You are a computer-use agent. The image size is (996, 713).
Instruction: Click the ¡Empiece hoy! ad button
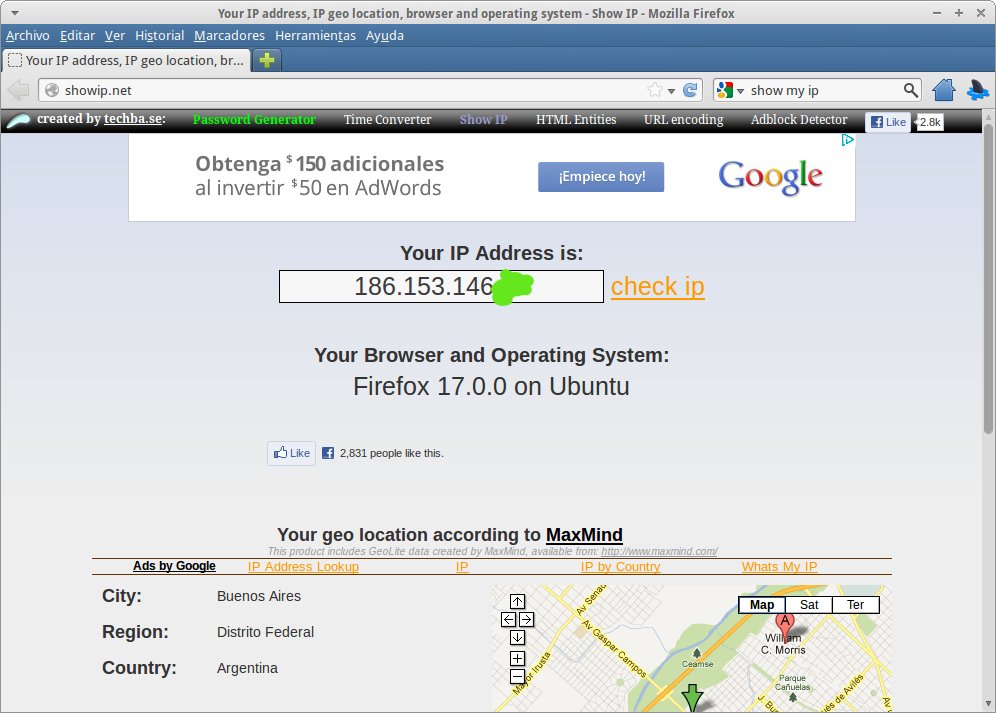click(x=601, y=177)
